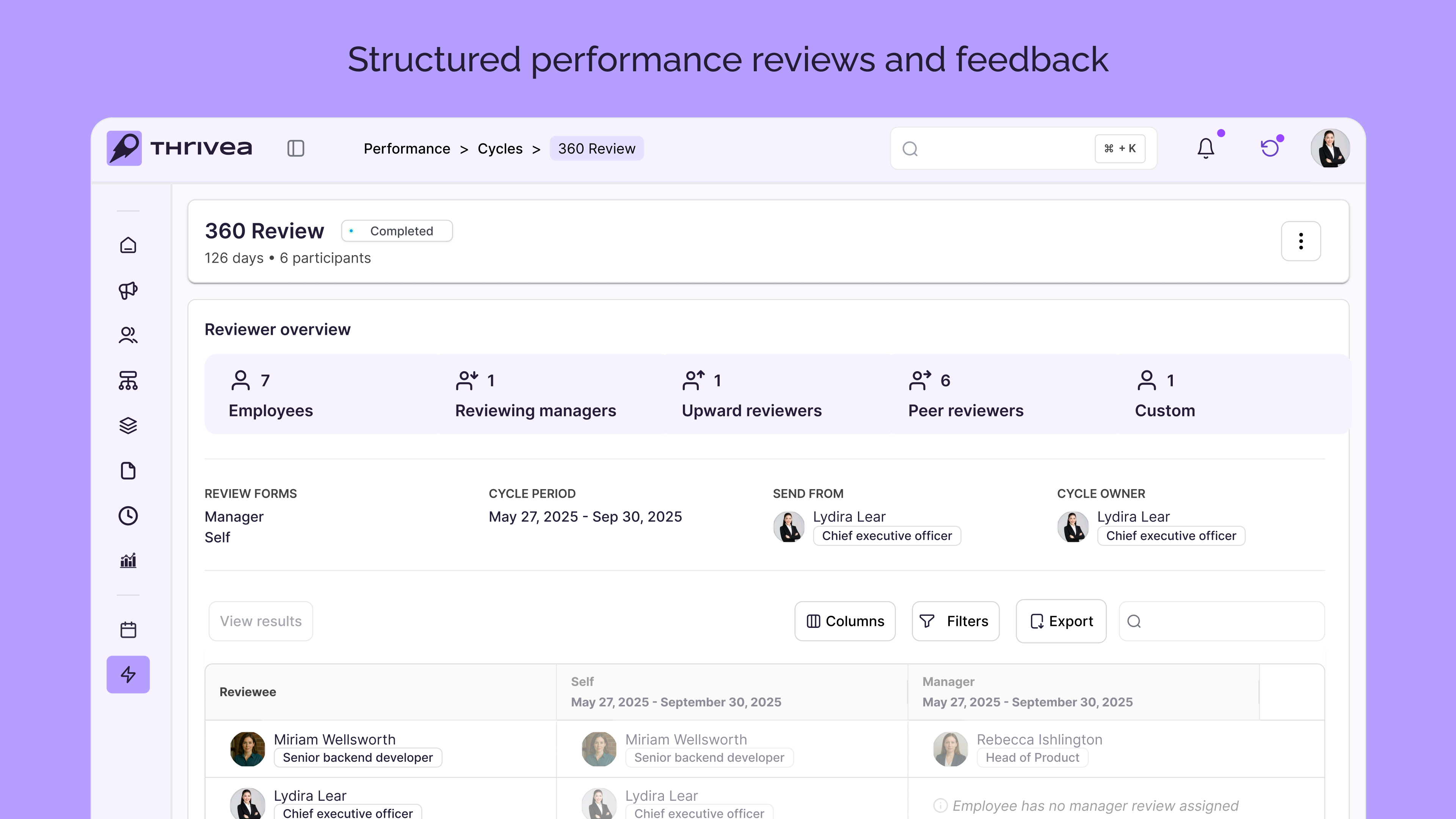Open the analytics chart sidebar icon
This screenshot has height=819, width=1456.
(128, 561)
